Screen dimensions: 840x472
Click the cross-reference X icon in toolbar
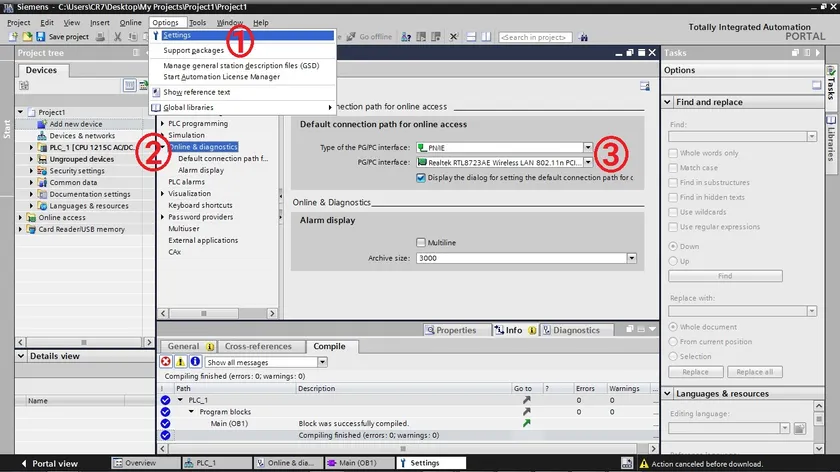pyautogui.click(x=454, y=37)
